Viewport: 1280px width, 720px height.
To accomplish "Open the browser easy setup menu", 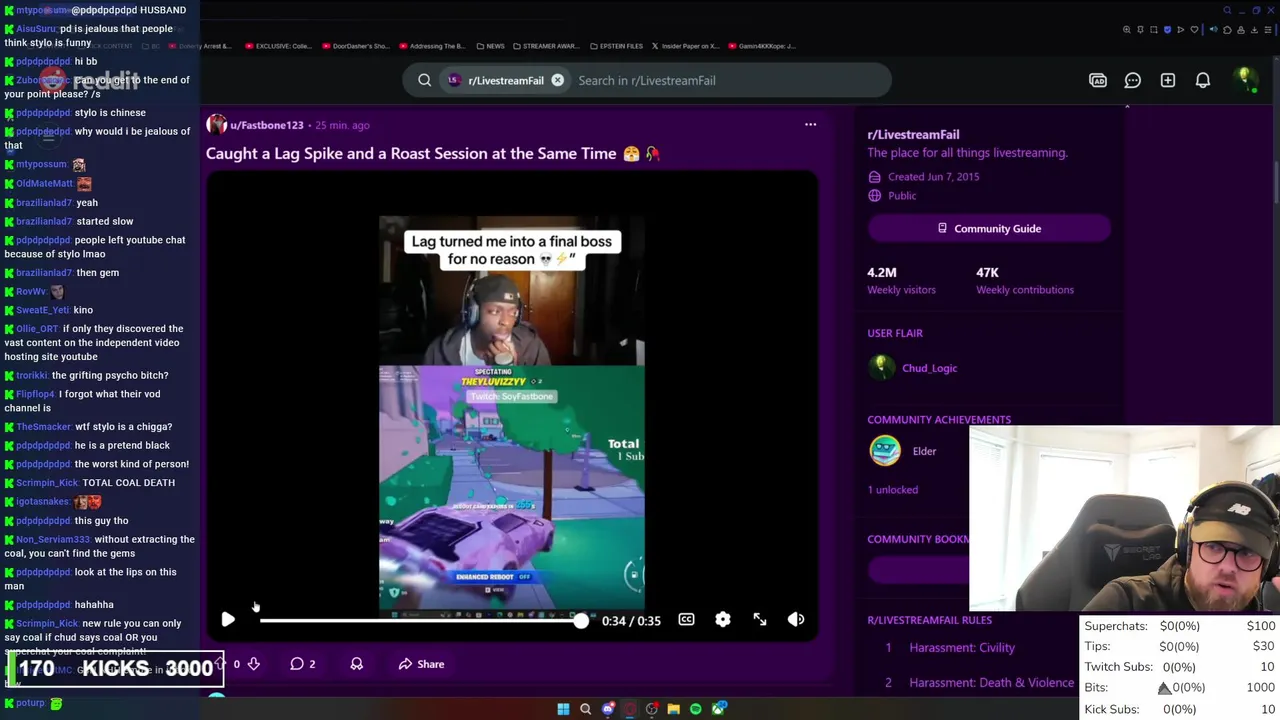I will (1268, 30).
